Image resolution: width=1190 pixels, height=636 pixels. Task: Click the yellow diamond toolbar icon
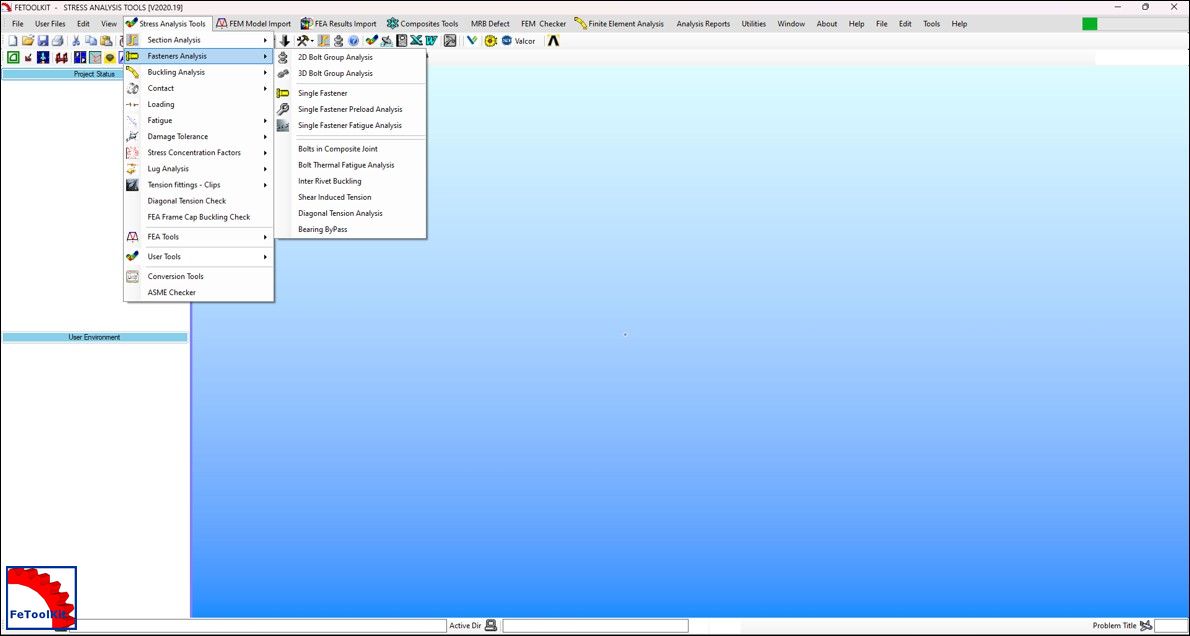point(110,58)
